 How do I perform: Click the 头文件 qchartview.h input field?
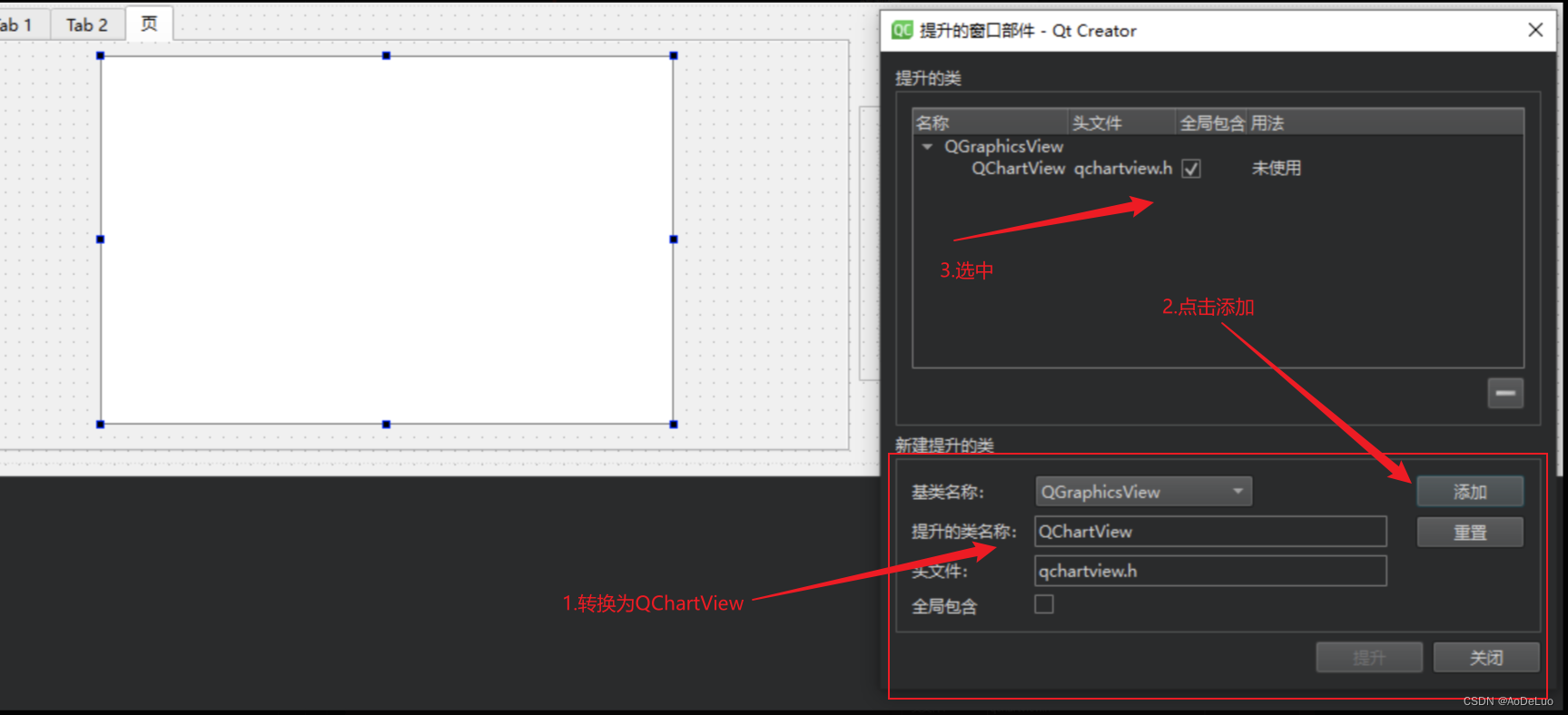tap(1210, 571)
